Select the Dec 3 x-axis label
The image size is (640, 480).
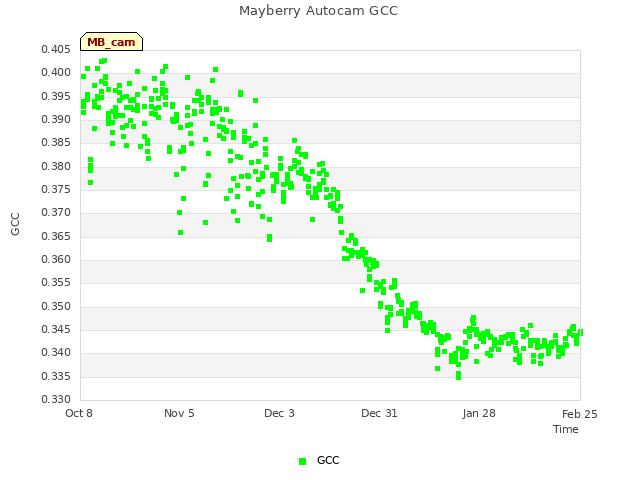[279, 413]
